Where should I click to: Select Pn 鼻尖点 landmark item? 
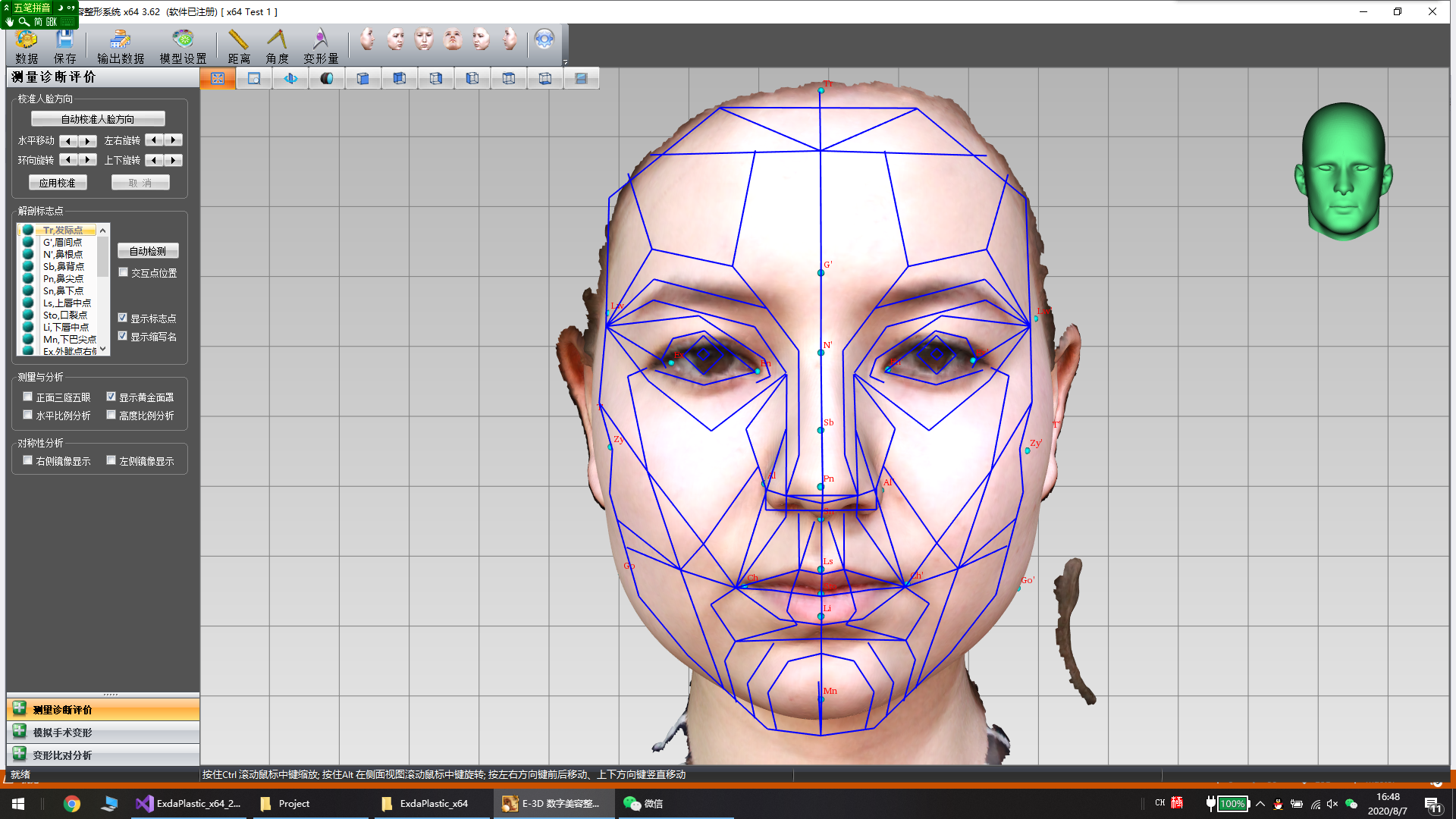pyautogui.click(x=63, y=279)
